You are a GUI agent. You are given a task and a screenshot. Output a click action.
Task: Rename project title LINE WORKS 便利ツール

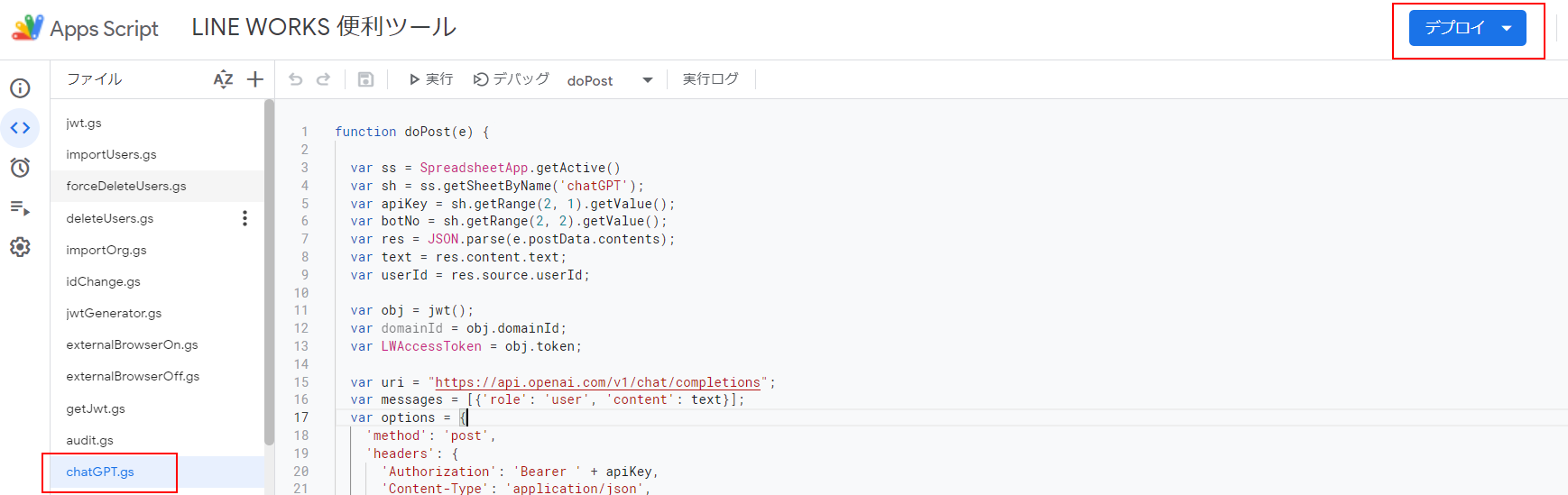324,27
